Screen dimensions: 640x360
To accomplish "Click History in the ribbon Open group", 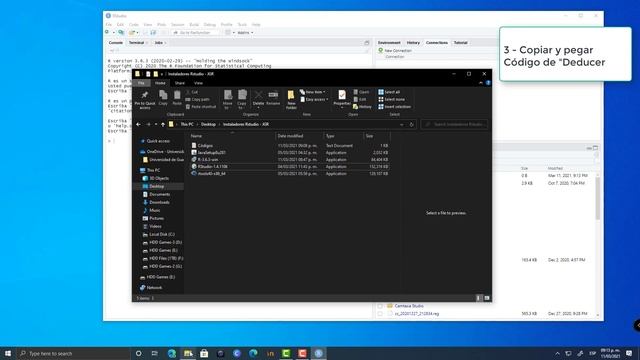I will [362, 107].
